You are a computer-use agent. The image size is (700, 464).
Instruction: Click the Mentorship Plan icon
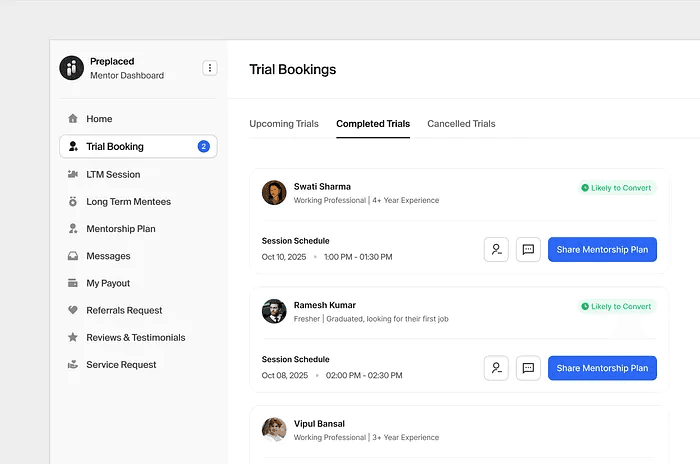tap(73, 229)
